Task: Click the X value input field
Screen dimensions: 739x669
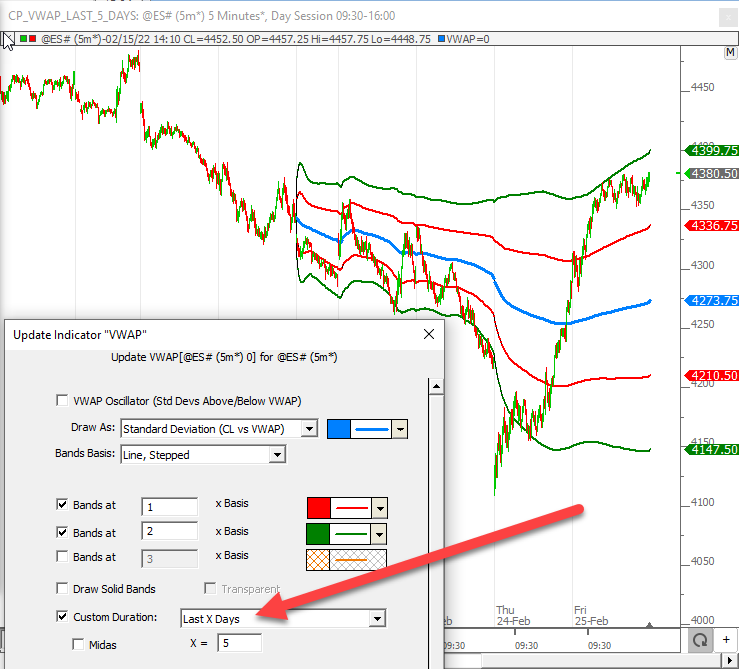Action: click(x=234, y=643)
